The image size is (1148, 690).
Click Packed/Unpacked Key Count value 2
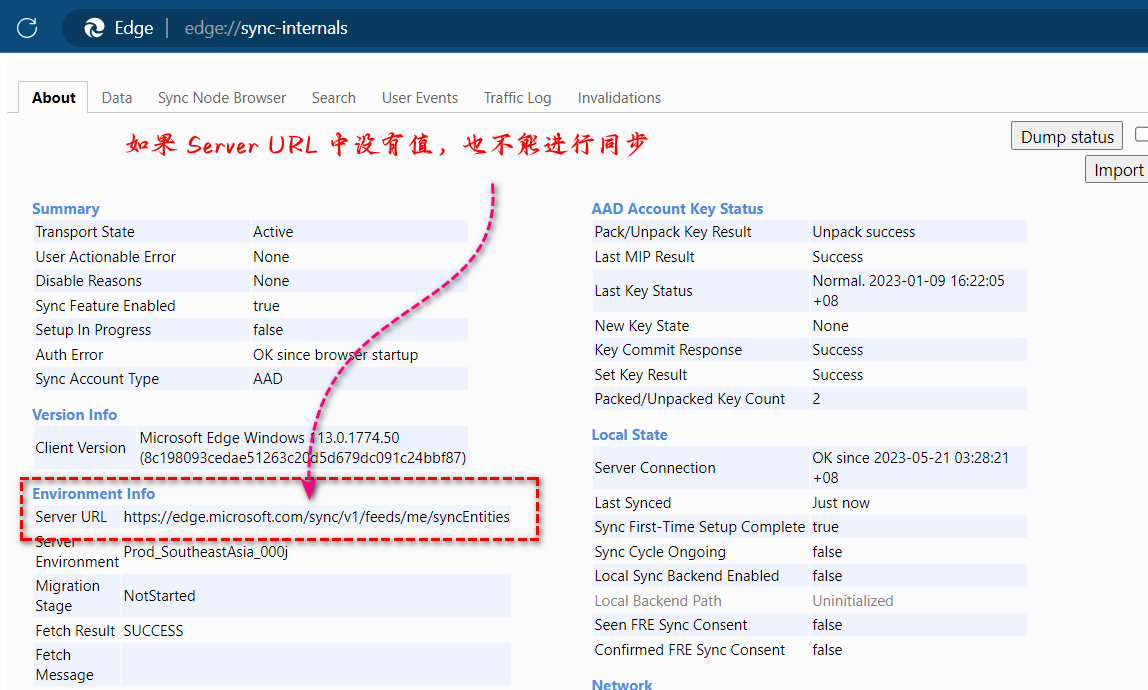[x=816, y=399]
